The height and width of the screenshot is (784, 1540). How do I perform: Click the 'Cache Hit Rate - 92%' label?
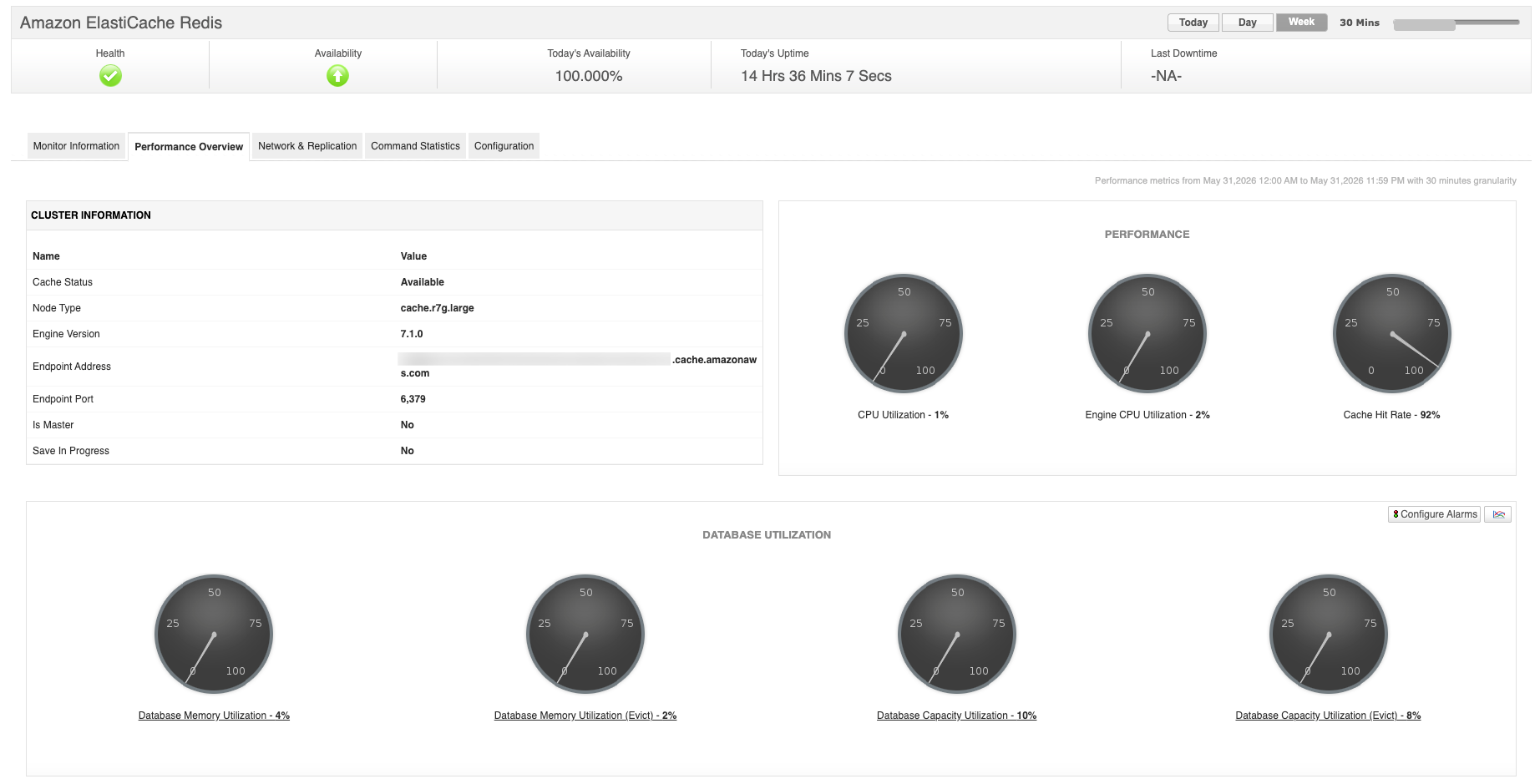(x=1391, y=415)
